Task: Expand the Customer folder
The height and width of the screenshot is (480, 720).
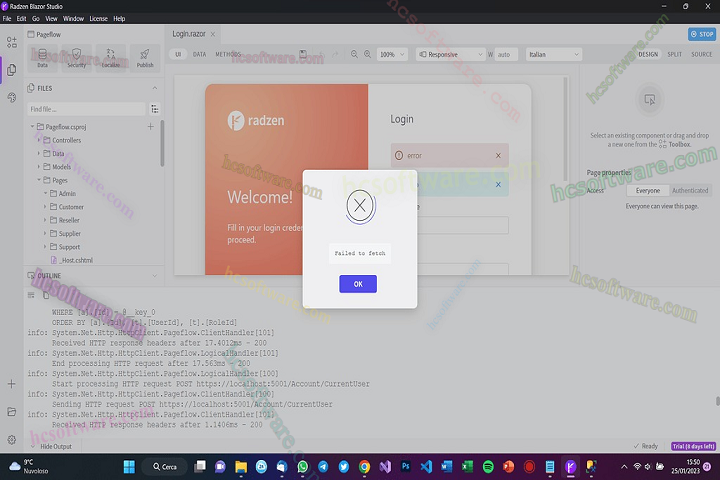Action: pyautogui.click(x=45, y=207)
